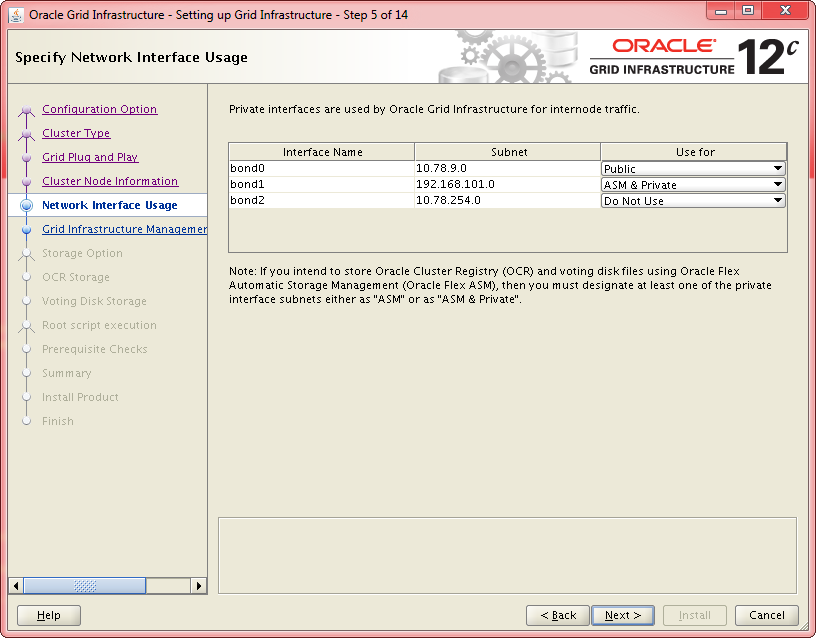Click the Configuration Option step bullet icon
Image resolution: width=816 pixels, height=638 pixels.
27,110
